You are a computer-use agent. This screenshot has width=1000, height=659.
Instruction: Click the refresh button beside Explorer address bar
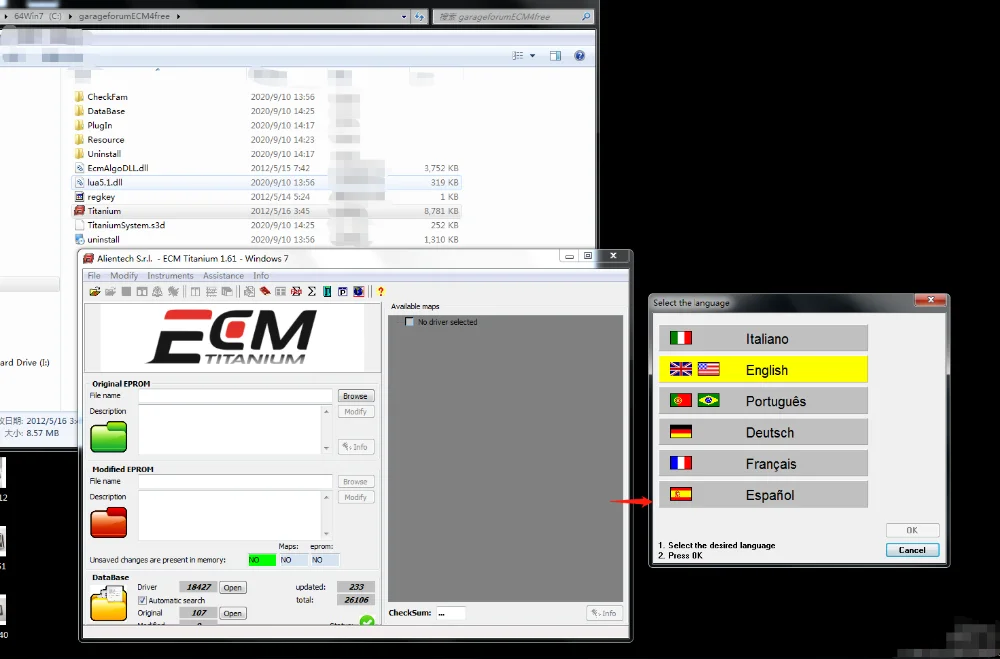pos(419,17)
